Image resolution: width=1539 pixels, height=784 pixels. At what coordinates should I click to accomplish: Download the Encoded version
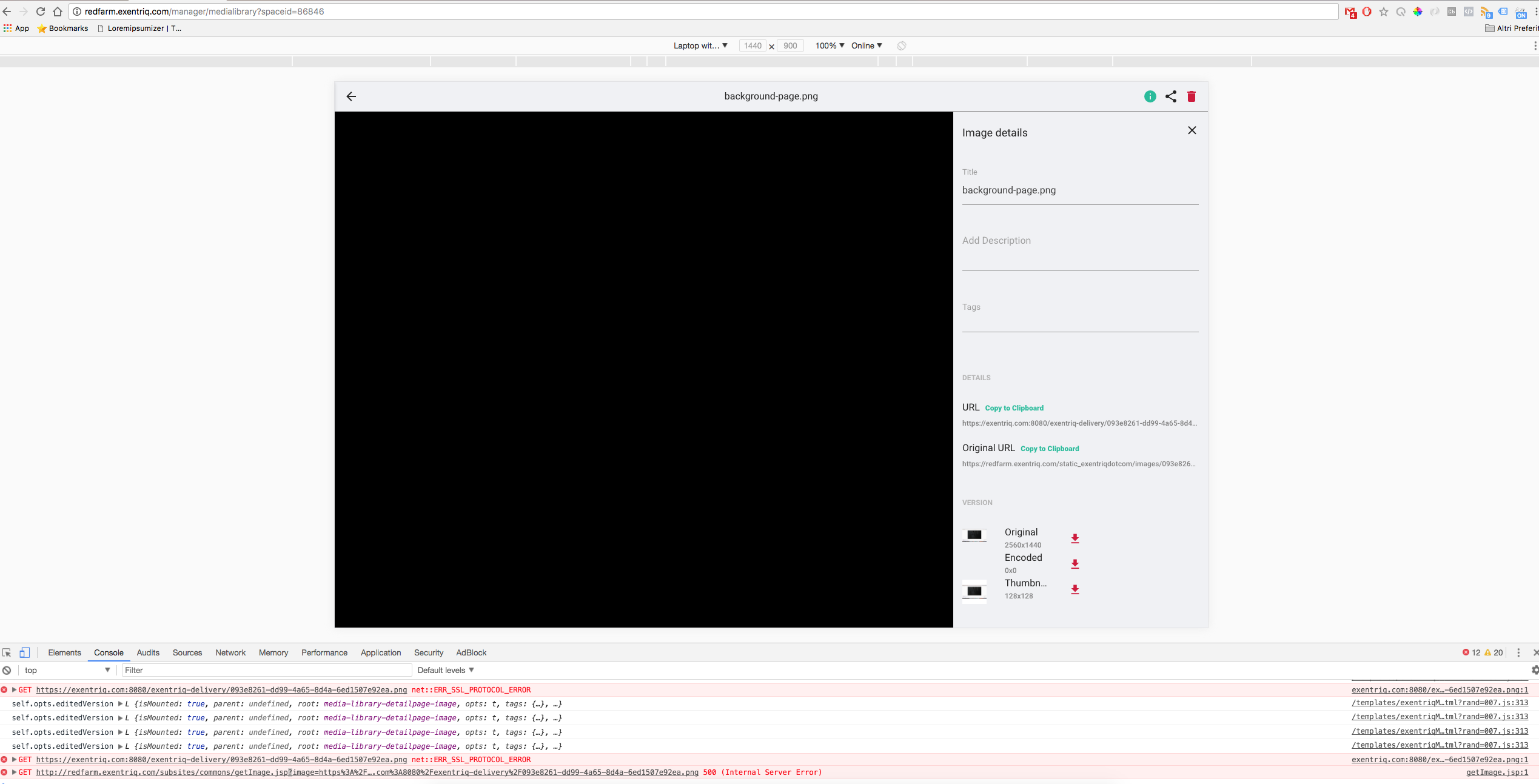tap(1075, 564)
